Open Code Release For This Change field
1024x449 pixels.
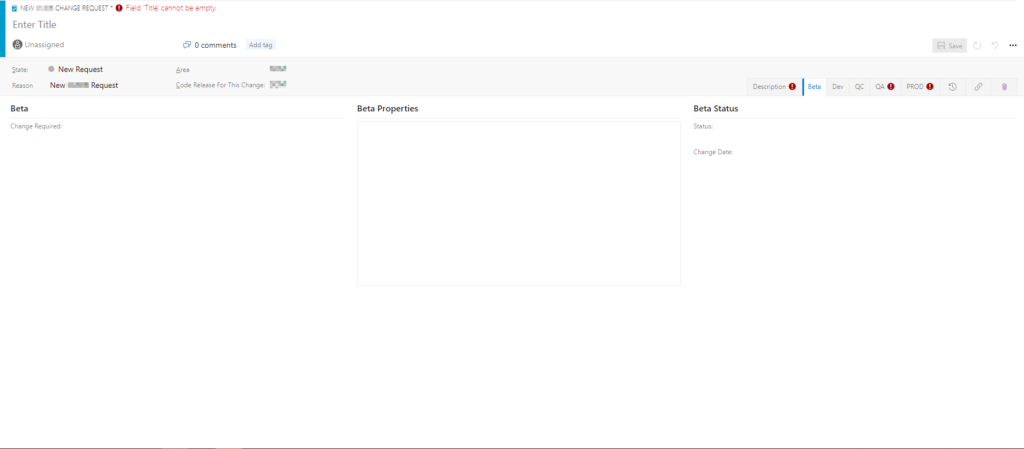click(278, 85)
